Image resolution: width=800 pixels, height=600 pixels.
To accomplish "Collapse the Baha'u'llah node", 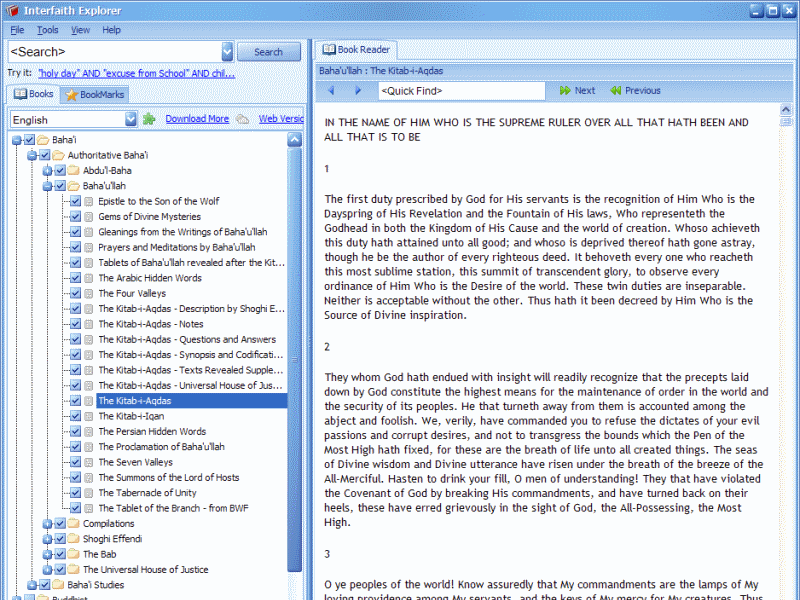I will (47, 186).
